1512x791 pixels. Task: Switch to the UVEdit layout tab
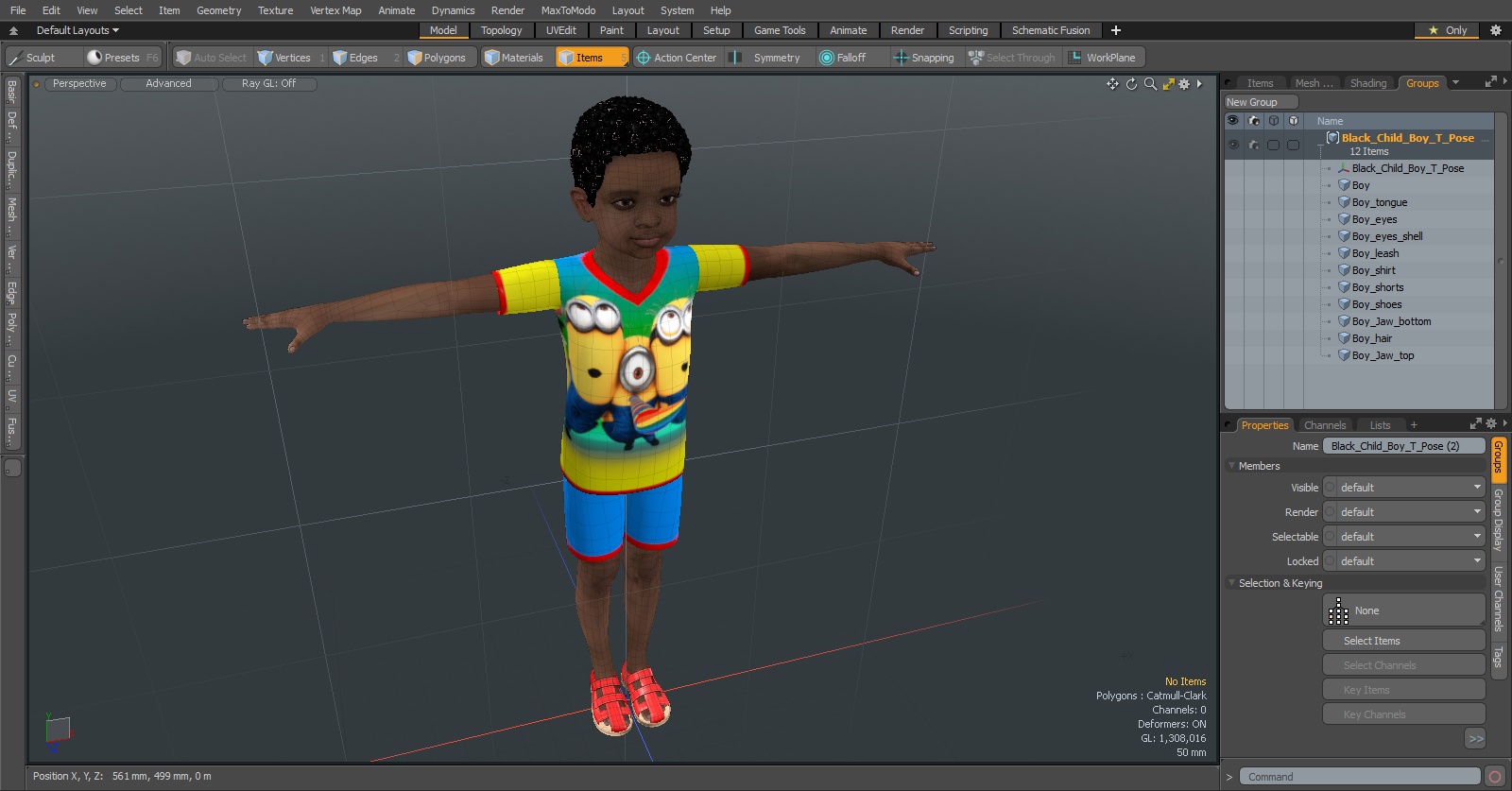click(560, 30)
